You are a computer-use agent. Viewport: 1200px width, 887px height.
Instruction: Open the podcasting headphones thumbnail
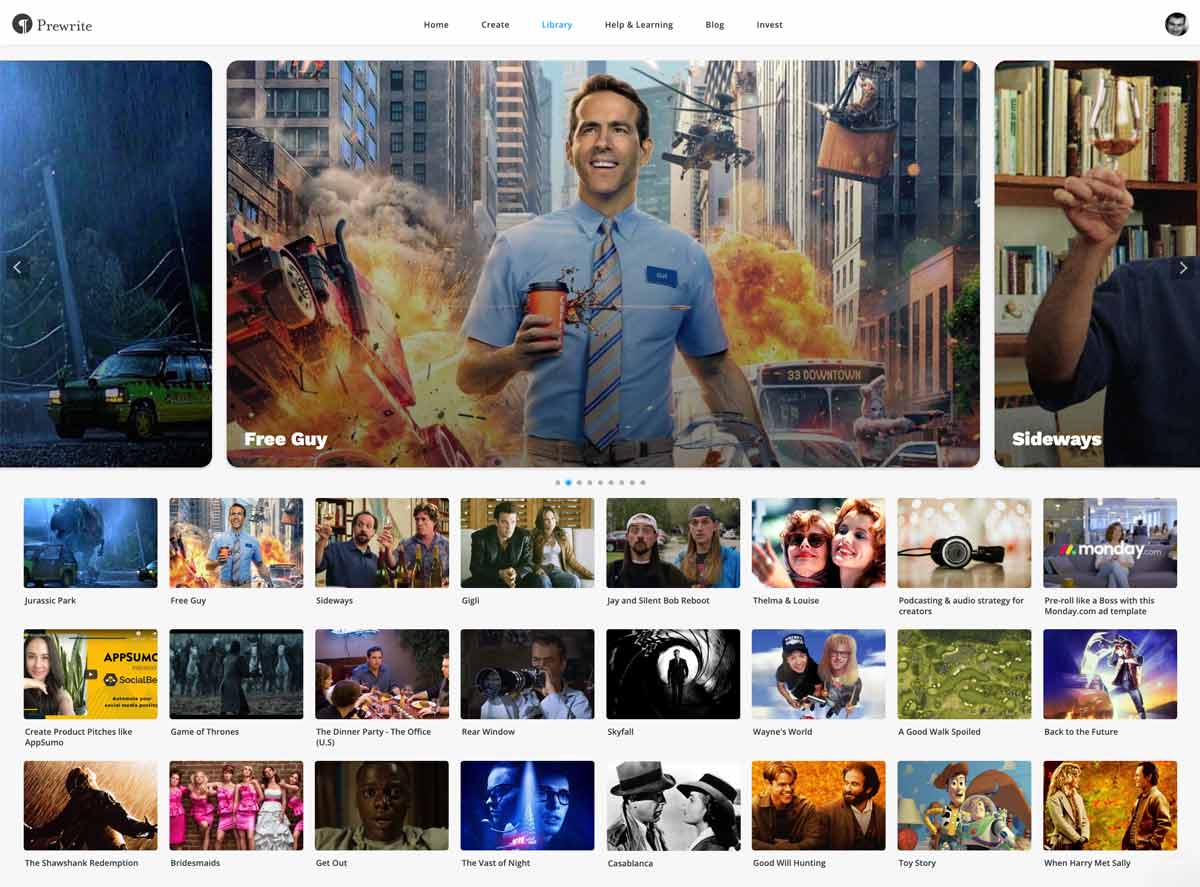pyautogui.click(x=964, y=543)
